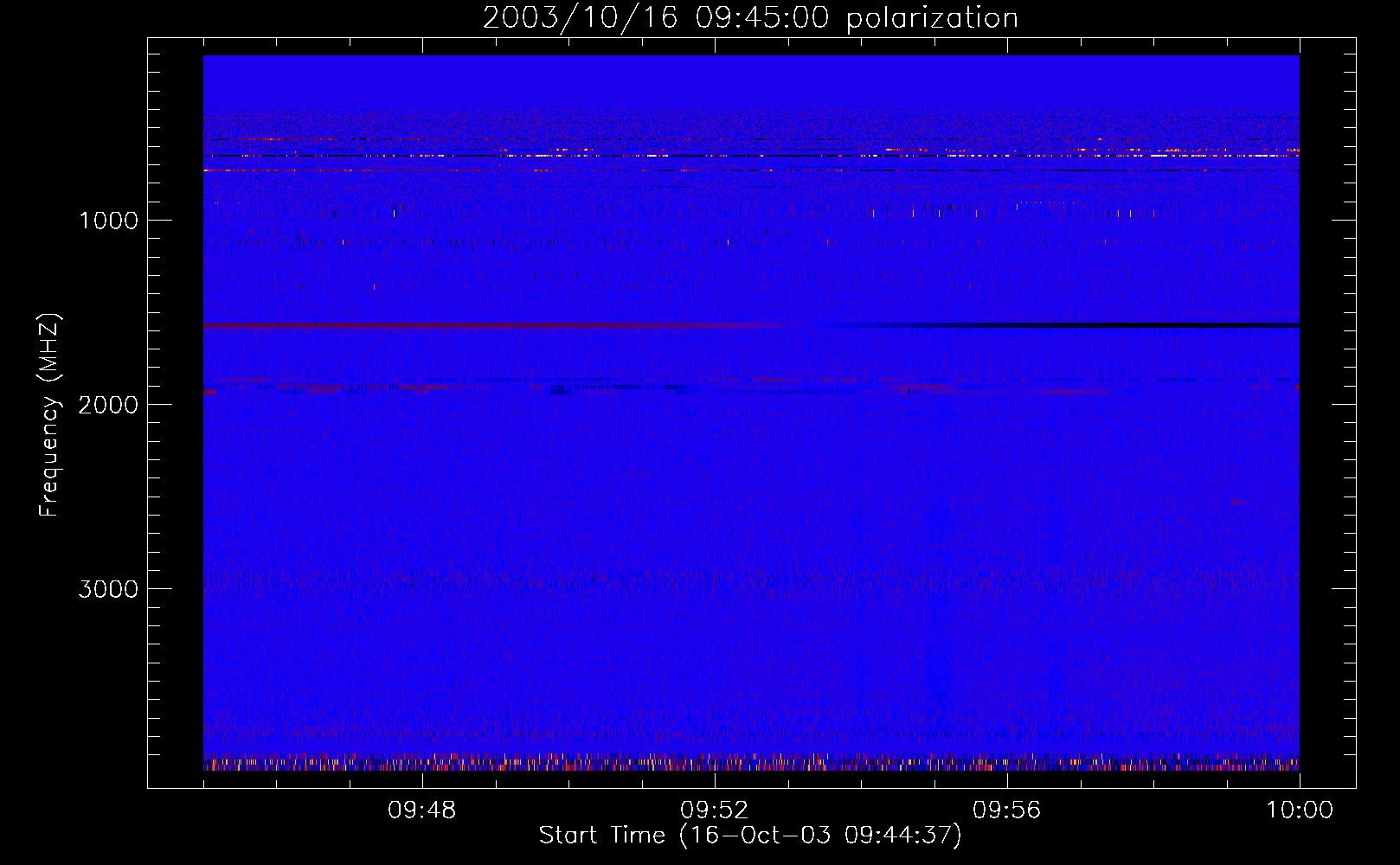1400x865 pixels.
Task: Click the 3000 frequency tick label
Action: pos(108,589)
